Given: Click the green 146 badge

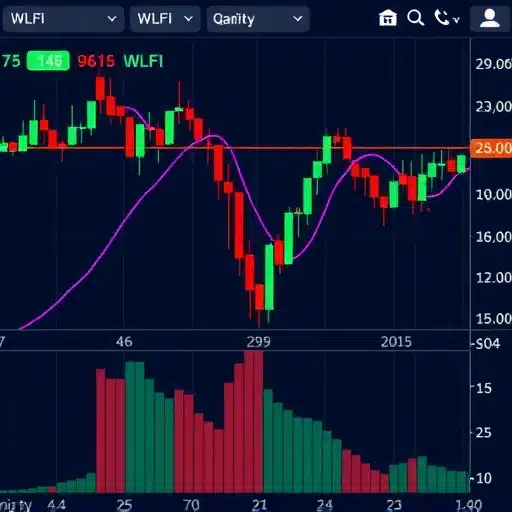Looking at the screenshot, I should pos(48,61).
